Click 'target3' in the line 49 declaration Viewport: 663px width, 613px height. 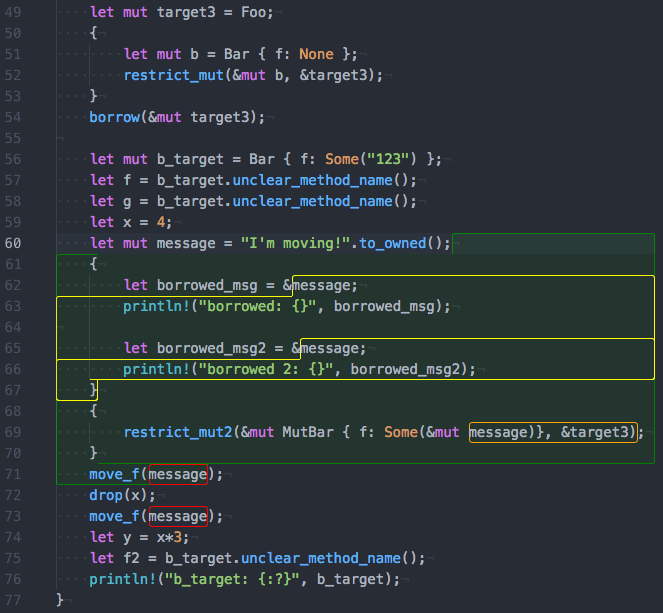186,12
